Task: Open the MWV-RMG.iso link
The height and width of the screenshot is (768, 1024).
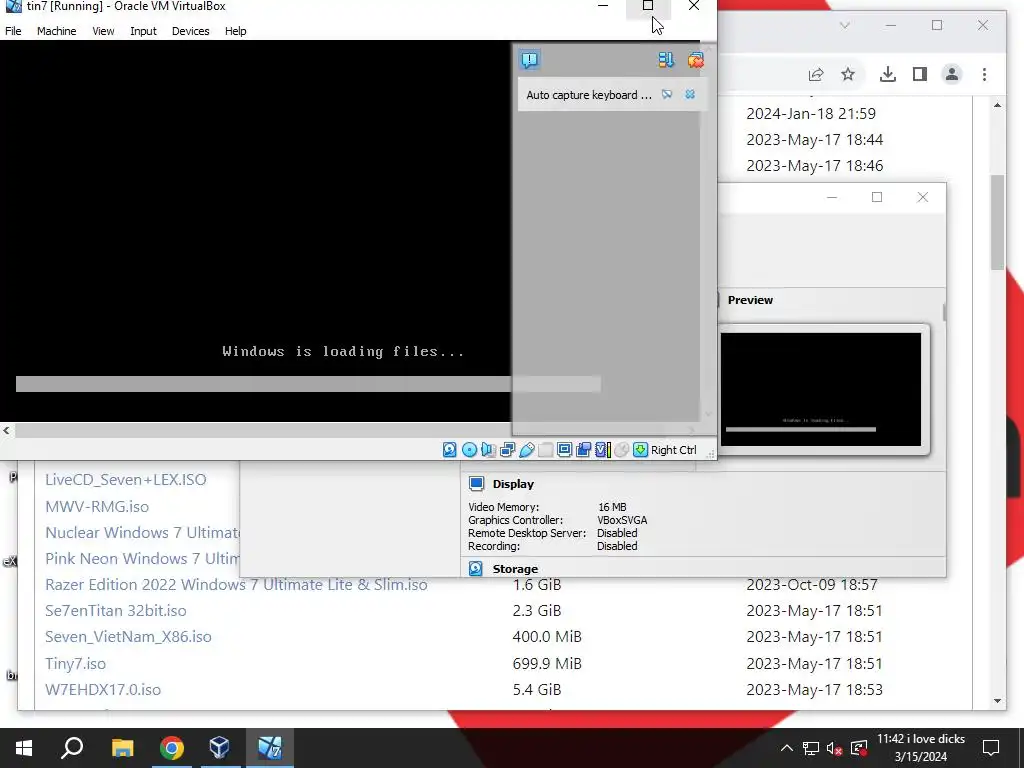Action: (x=97, y=506)
